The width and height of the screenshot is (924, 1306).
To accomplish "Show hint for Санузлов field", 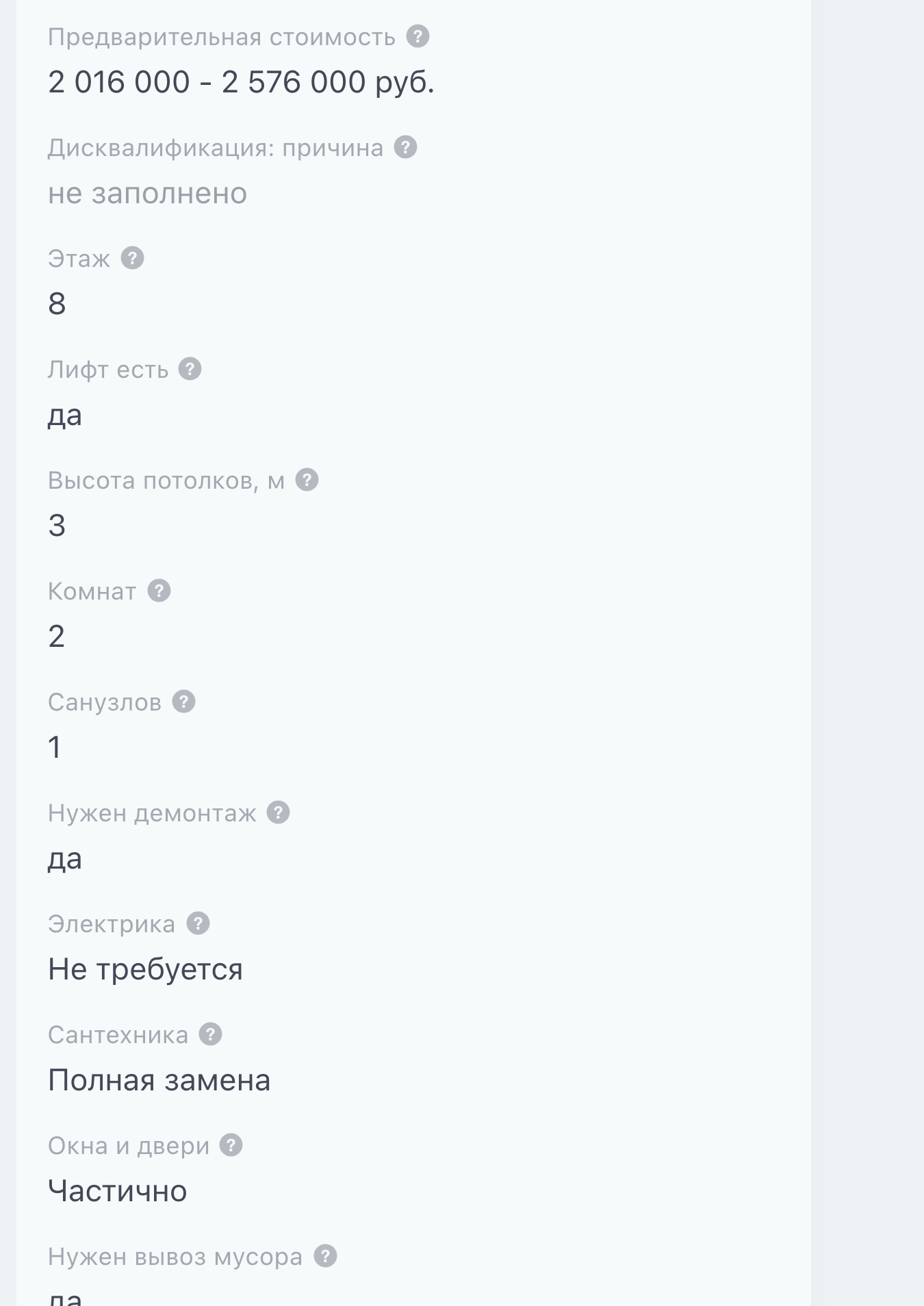I will [183, 702].
